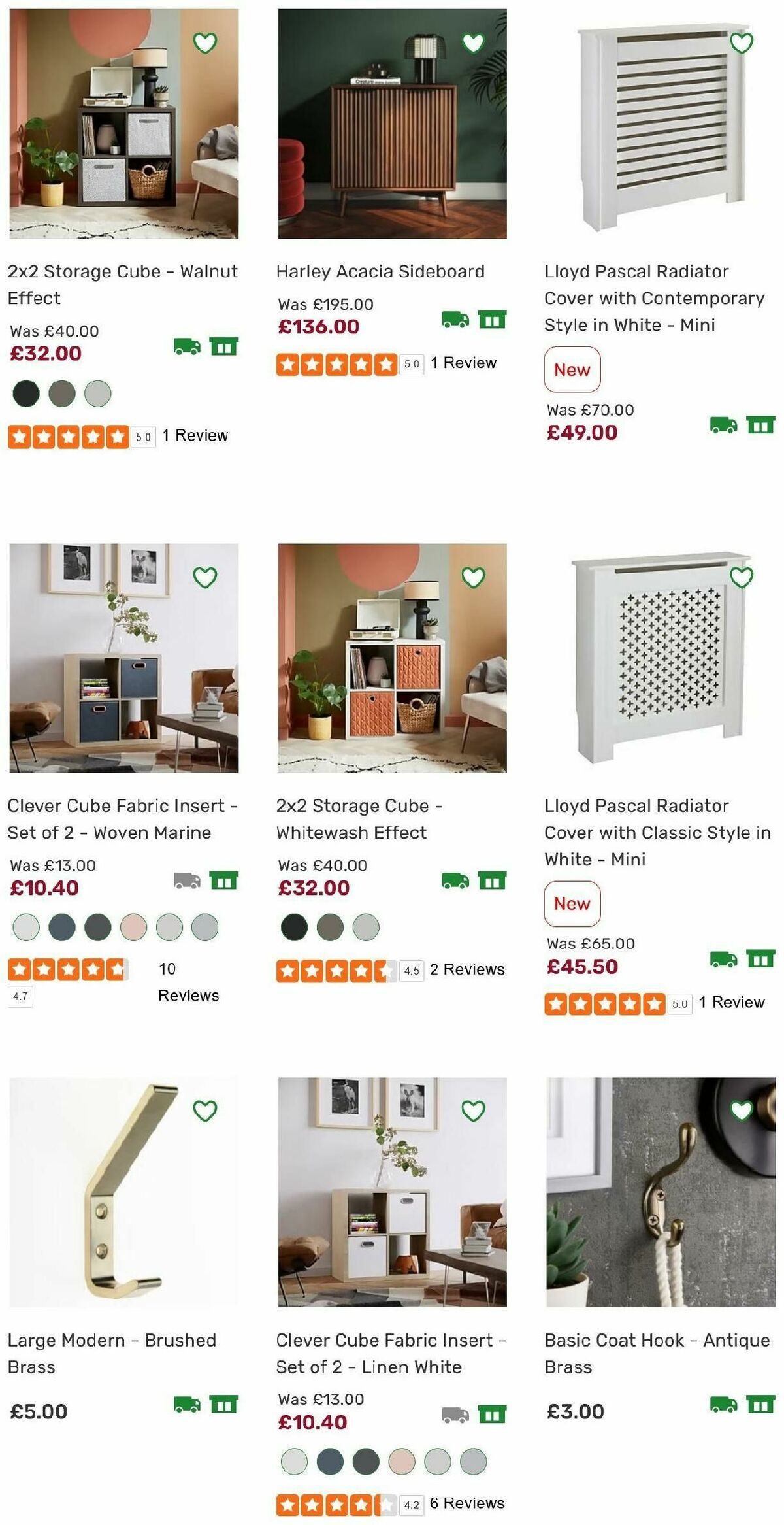Click the home delivery truck icon beside £136.00

pyautogui.click(x=457, y=320)
